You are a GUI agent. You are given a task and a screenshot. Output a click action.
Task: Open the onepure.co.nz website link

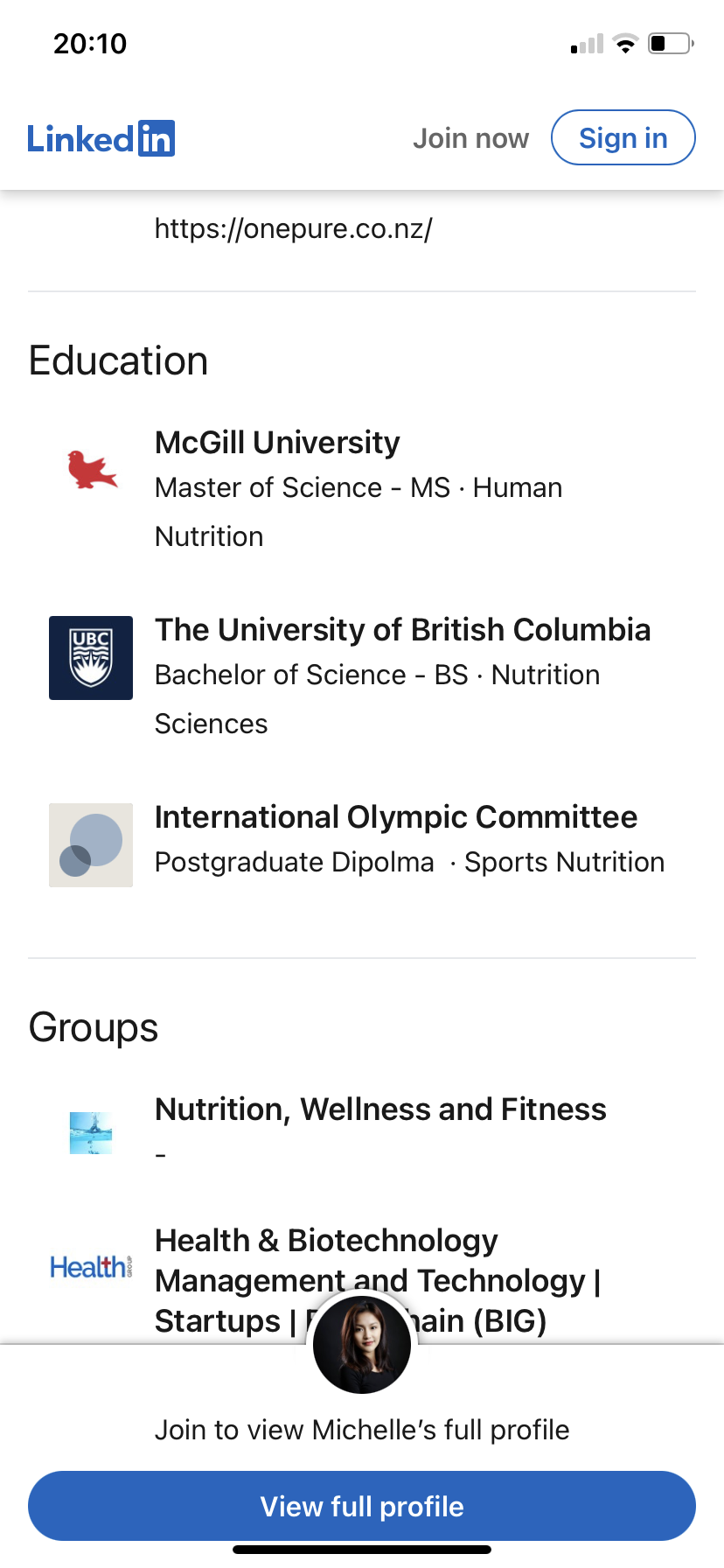[293, 228]
